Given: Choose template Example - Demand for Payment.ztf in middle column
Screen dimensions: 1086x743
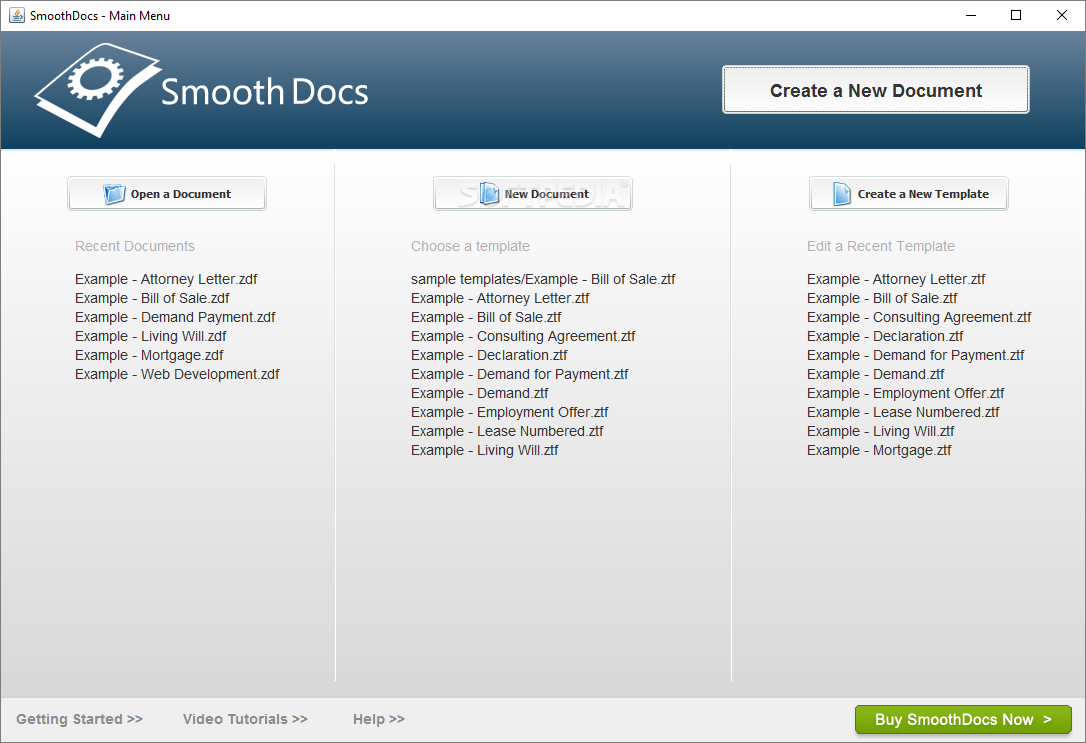Looking at the screenshot, I should pyautogui.click(x=519, y=375).
